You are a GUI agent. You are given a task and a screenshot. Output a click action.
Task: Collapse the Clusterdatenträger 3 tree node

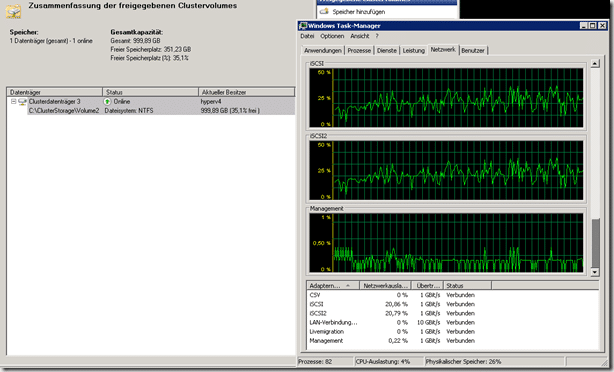[x=13, y=101]
